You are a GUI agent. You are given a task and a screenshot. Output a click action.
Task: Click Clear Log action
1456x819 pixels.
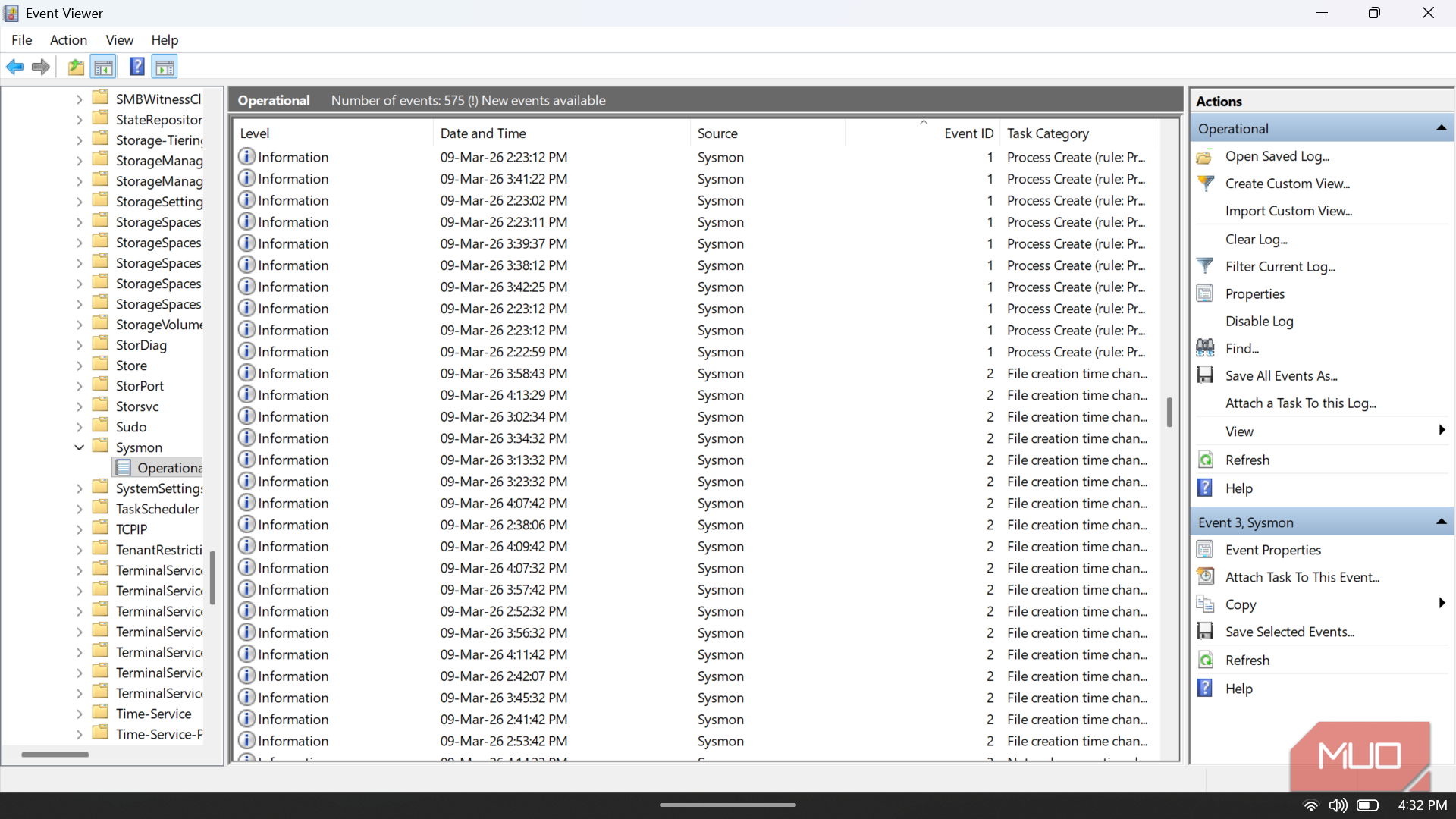pyautogui.click(x=1256, y=240)
